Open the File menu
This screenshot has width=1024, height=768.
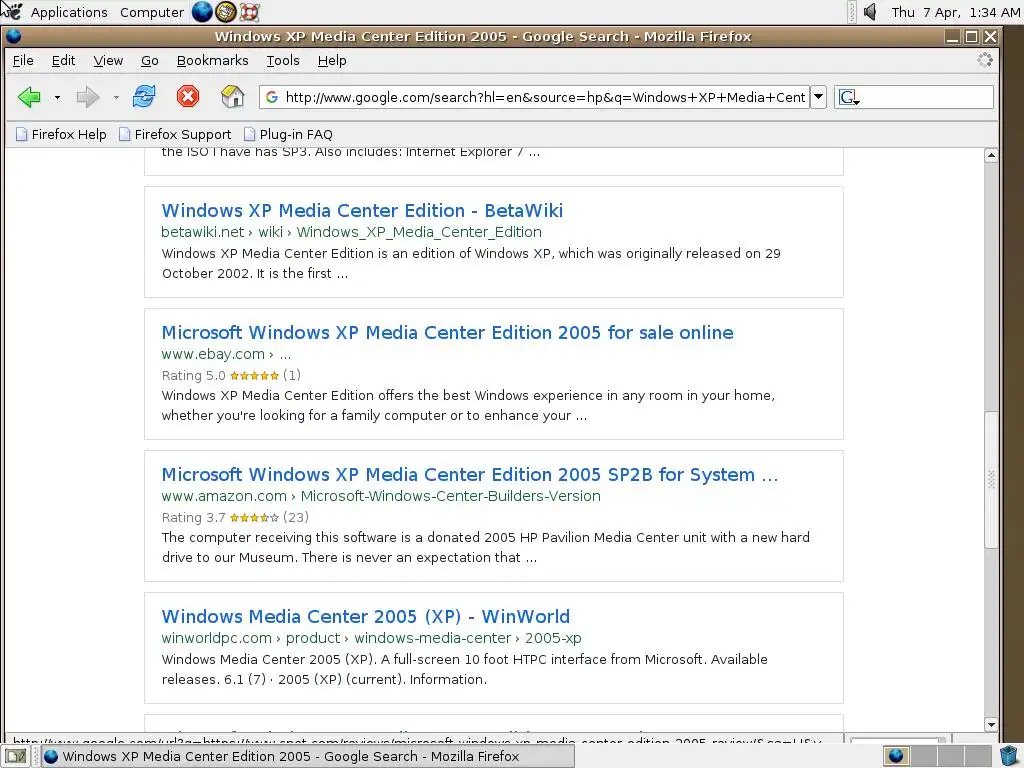(23, 61)
